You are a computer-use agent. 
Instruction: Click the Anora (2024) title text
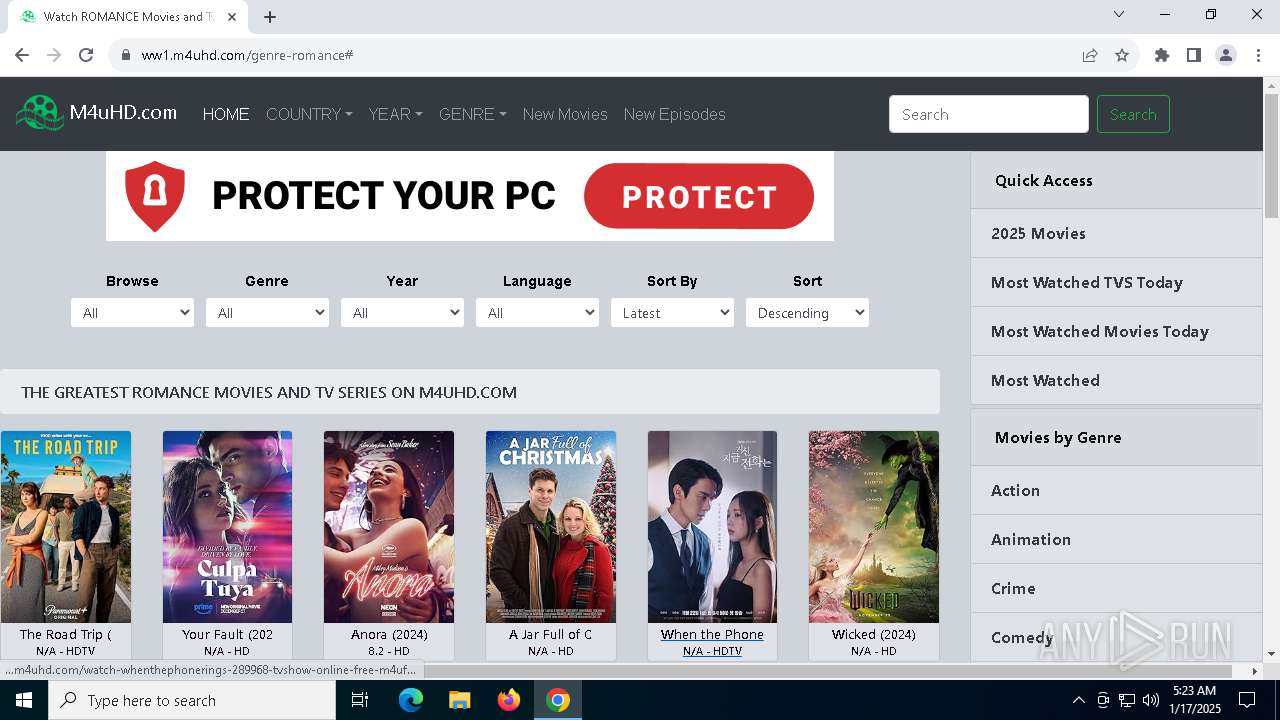[389, 634]
